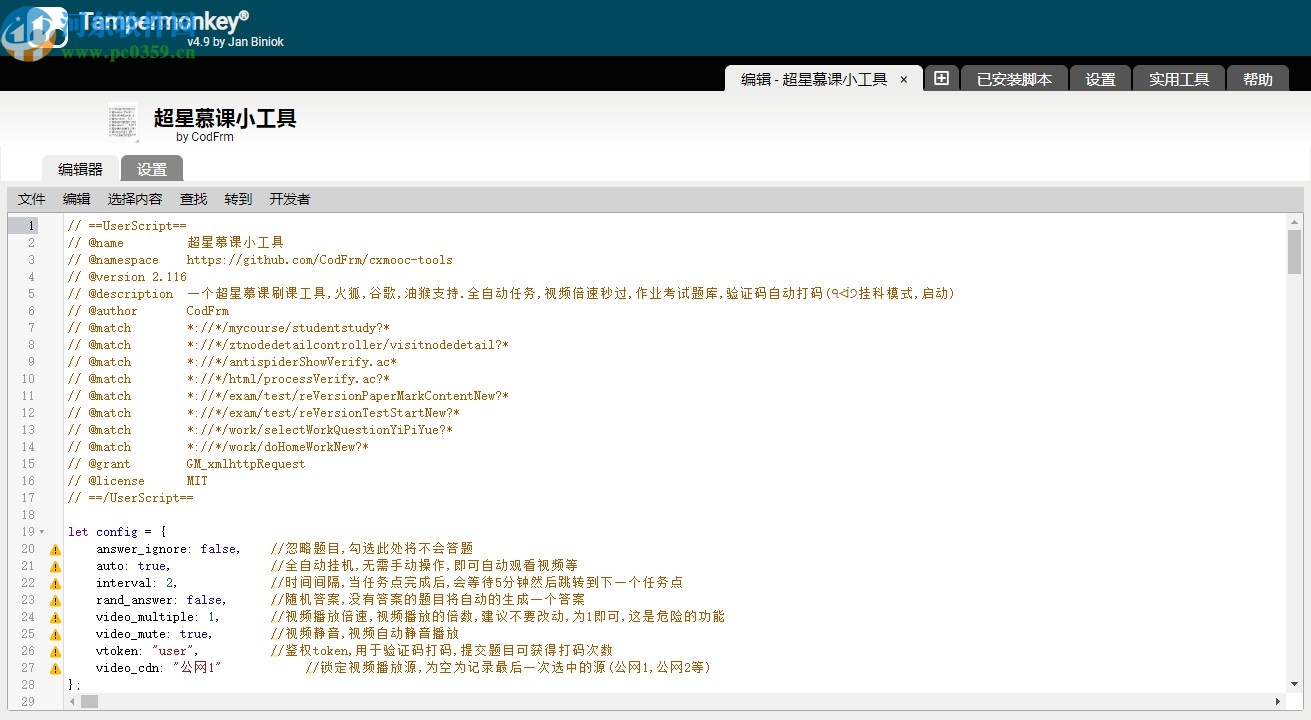Click the warning icon on line 25 video_mute
This screenshot has width=1311, height=720.
tap(56, 634)
